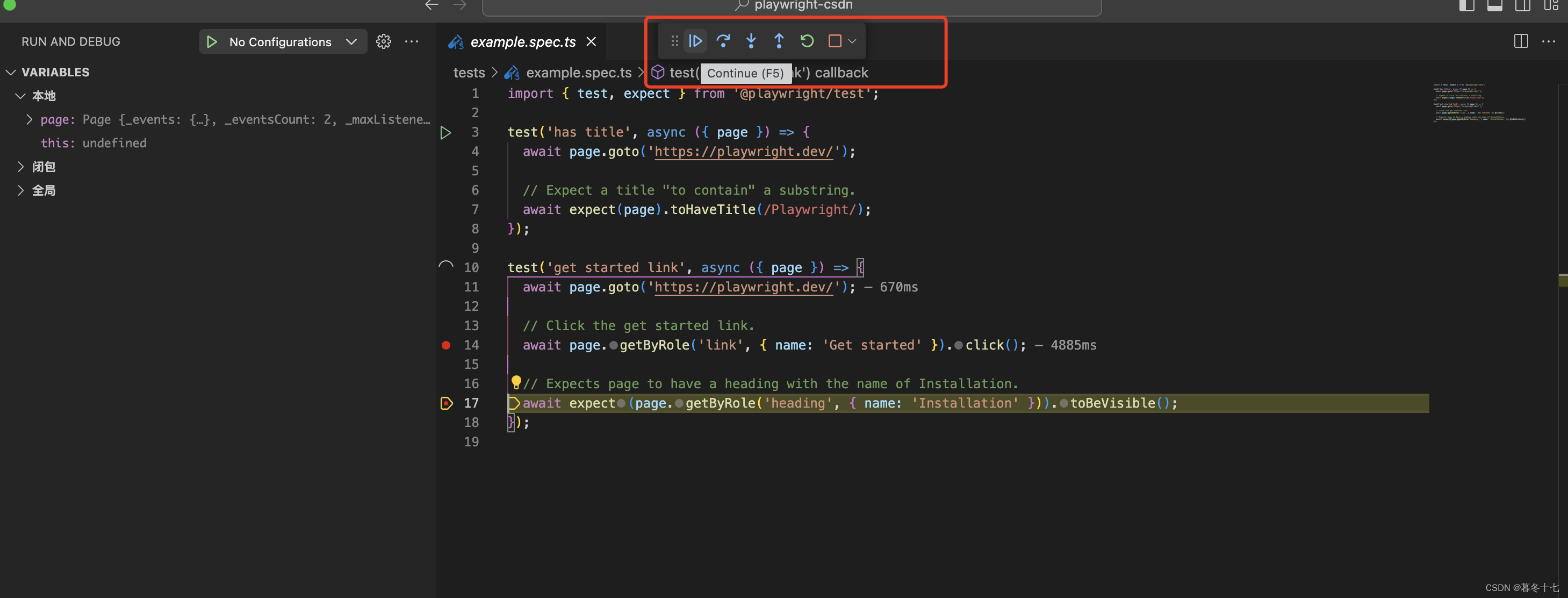Click Continue in the debug toolbar
The width and height of the screenshot is (1568, 598).
(695, 41)
